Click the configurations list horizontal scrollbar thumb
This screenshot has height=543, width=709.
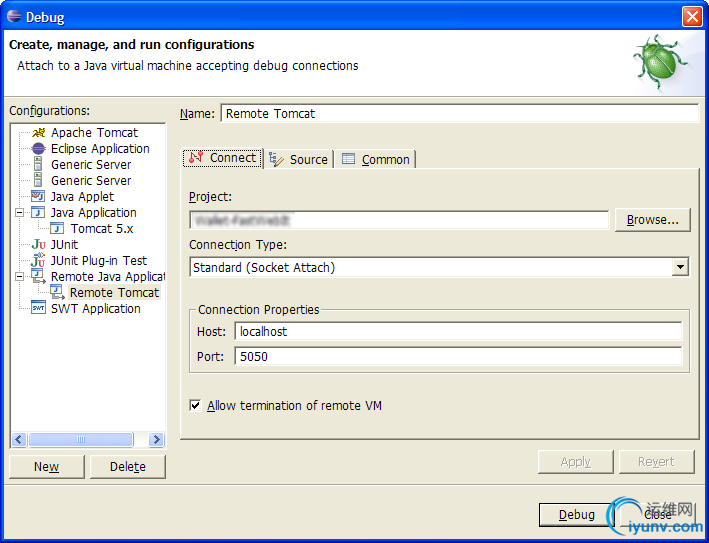click(x=81, y=439)
